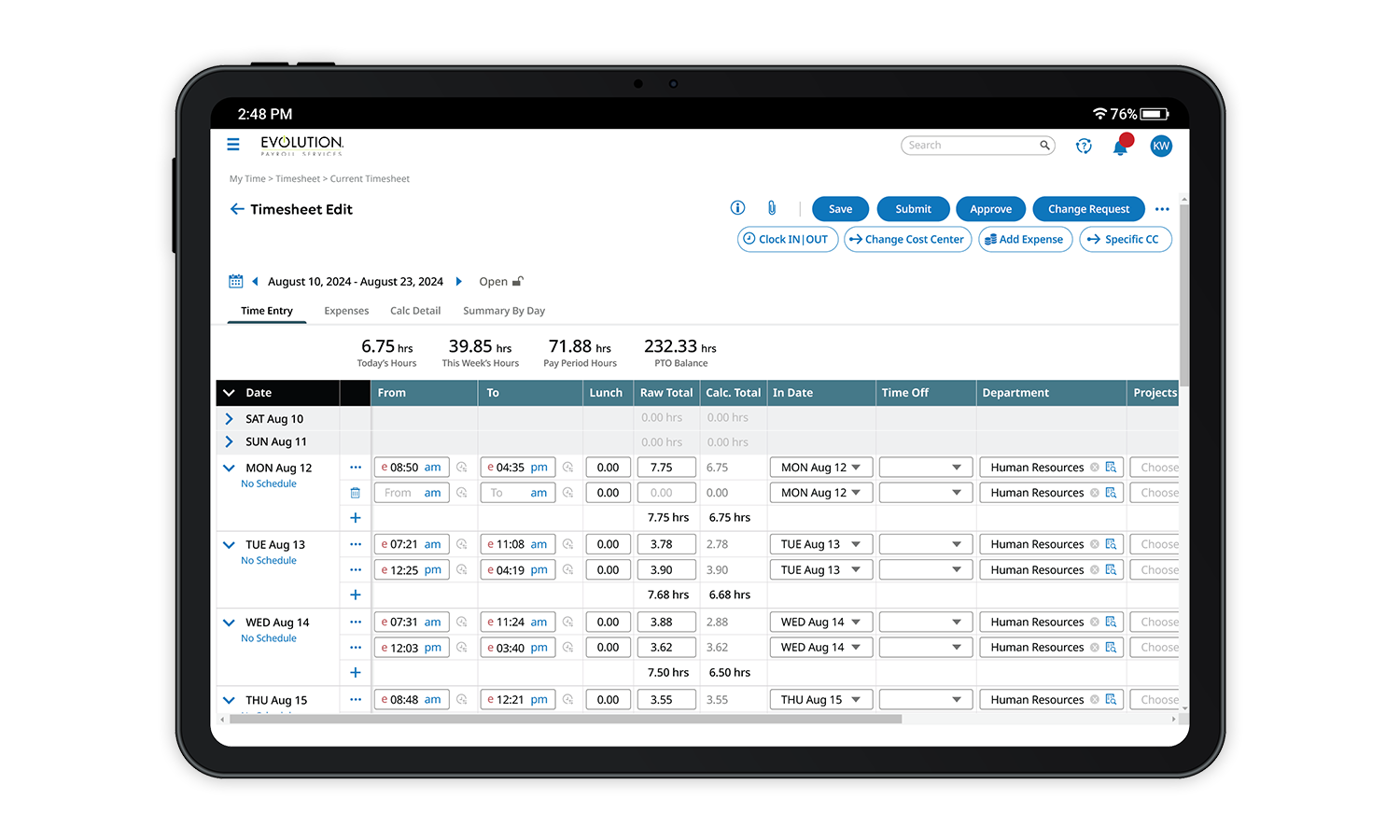Open the notification bell alerts
This screenshot has height=840, width=1400.
tap(1122, 147)
